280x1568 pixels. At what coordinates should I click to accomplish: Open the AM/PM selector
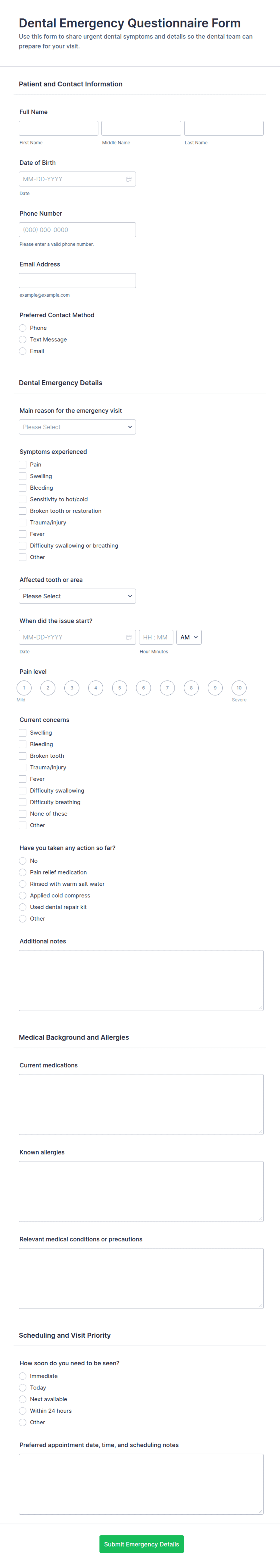click(x=189, y=637)
